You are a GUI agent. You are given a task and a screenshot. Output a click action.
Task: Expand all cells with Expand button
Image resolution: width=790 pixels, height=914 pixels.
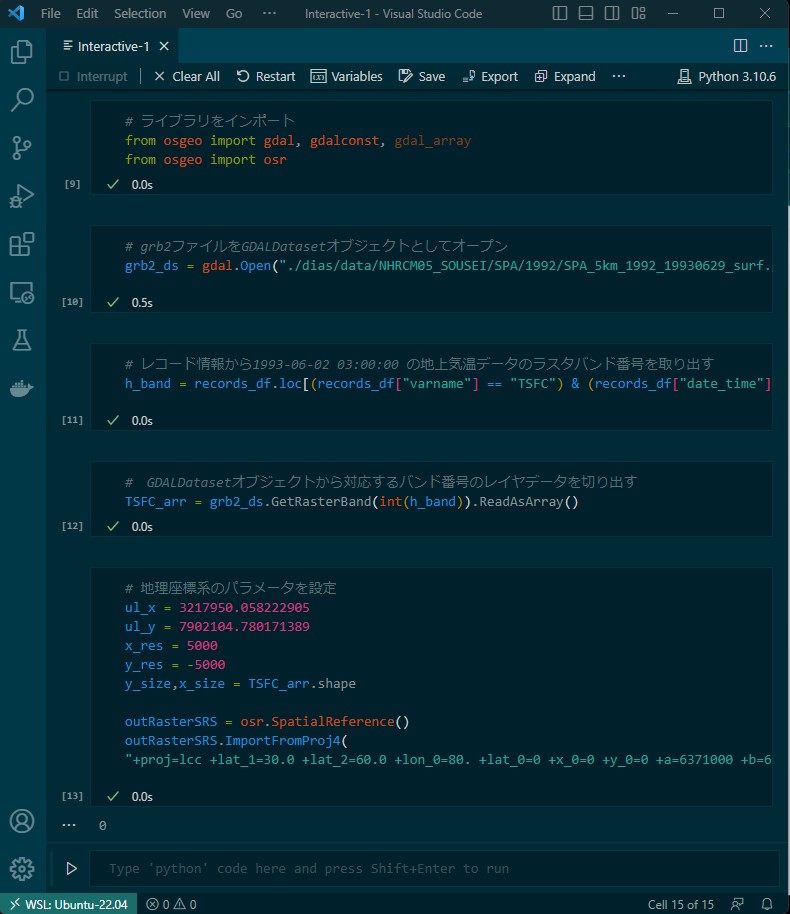pyautogui.click(x=565, y=76)
